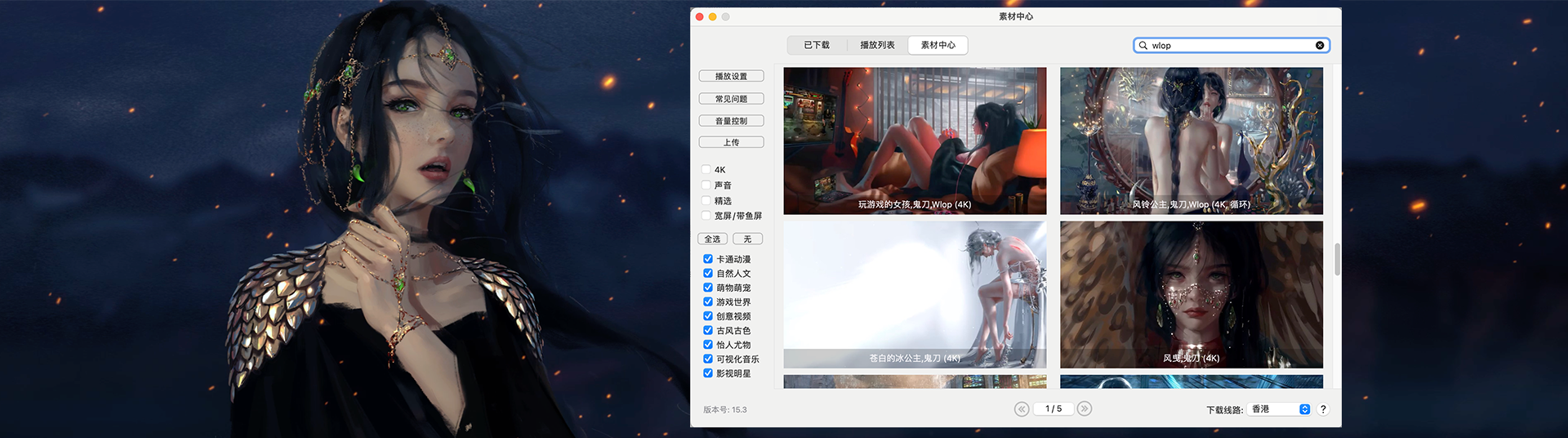Uncheck the 可视化音乐 category
The image size is (1568, 438).
708,359
